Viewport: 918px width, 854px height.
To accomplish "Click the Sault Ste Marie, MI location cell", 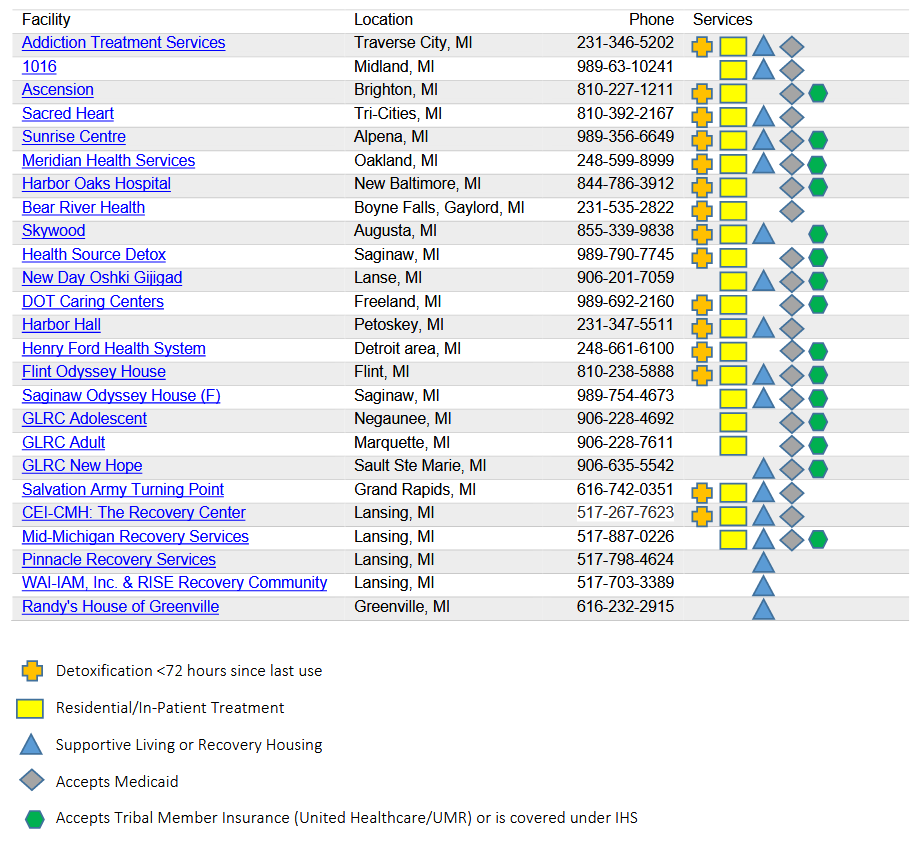I will pos(420,466).
